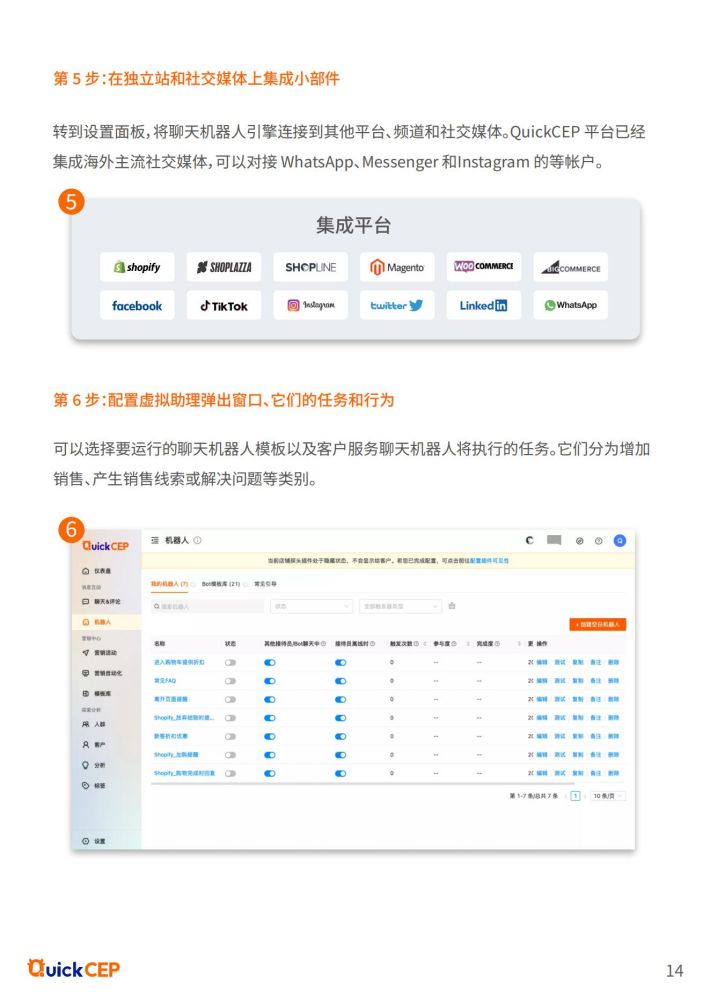710x1004 pixels.
Task: Click the Facebook logo tile
Action: [137, 305]
